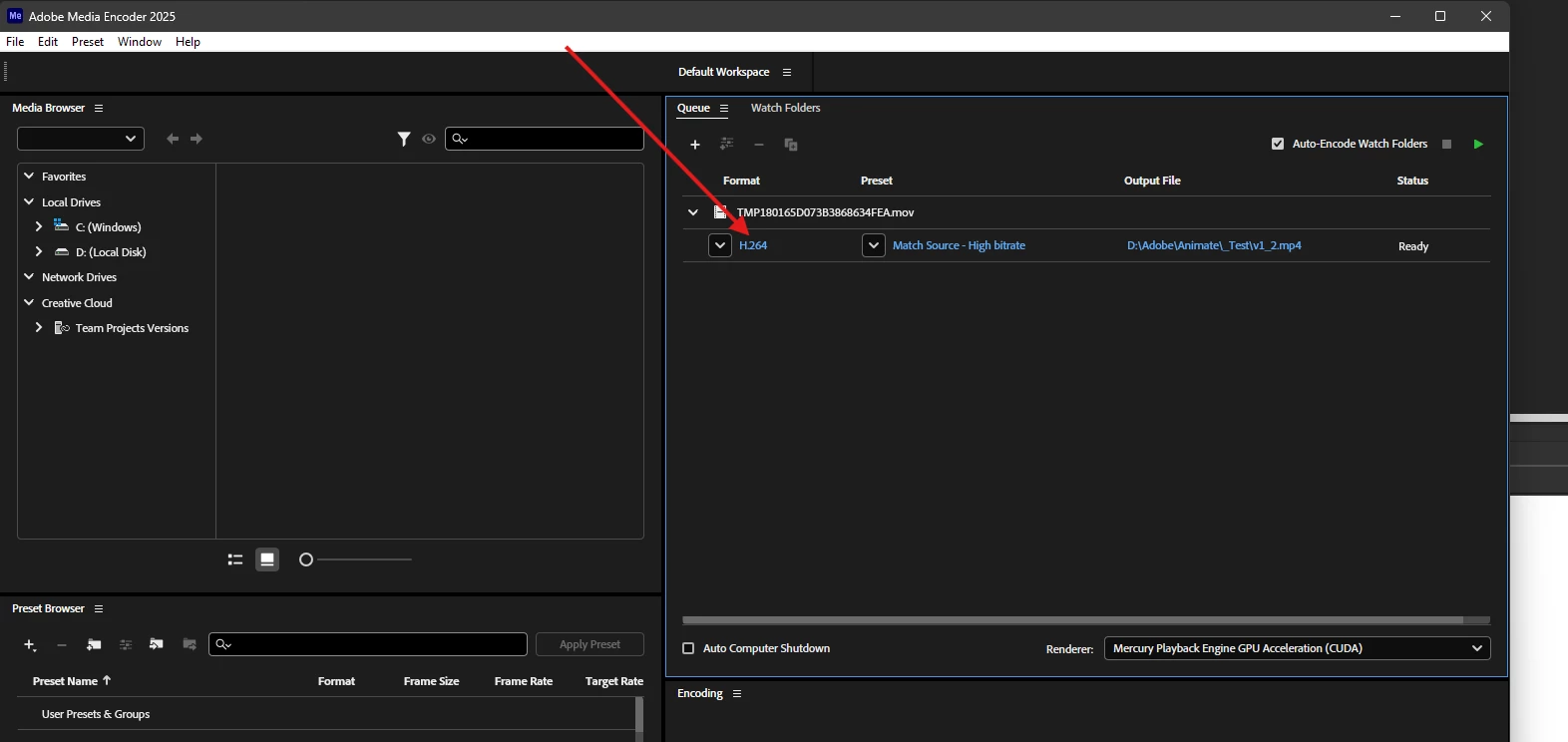Screen dimensions: 1568x742
Task: Click the Ready status text
Action: pyautogui.click(x=1413, y=246)
